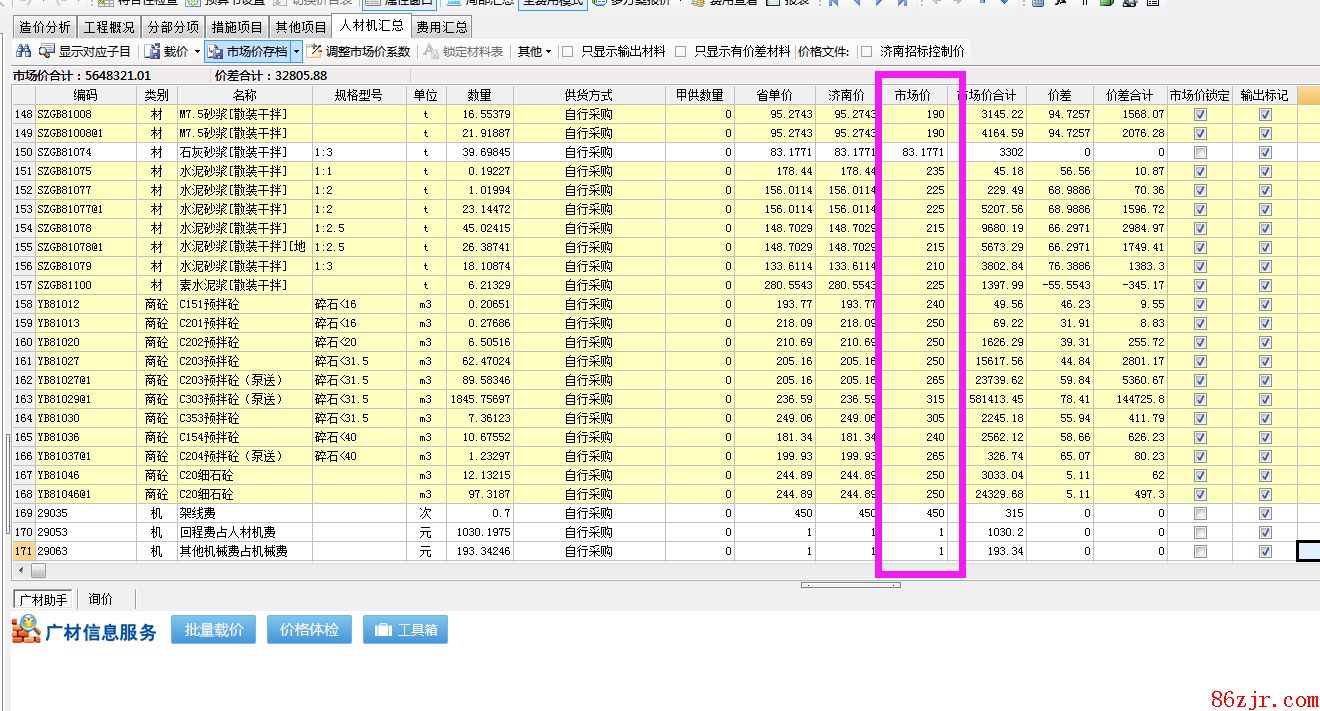Enable 只显示有价差材料 checkbox
This screenshot has height=711, width=1320.
coord(681,51)
